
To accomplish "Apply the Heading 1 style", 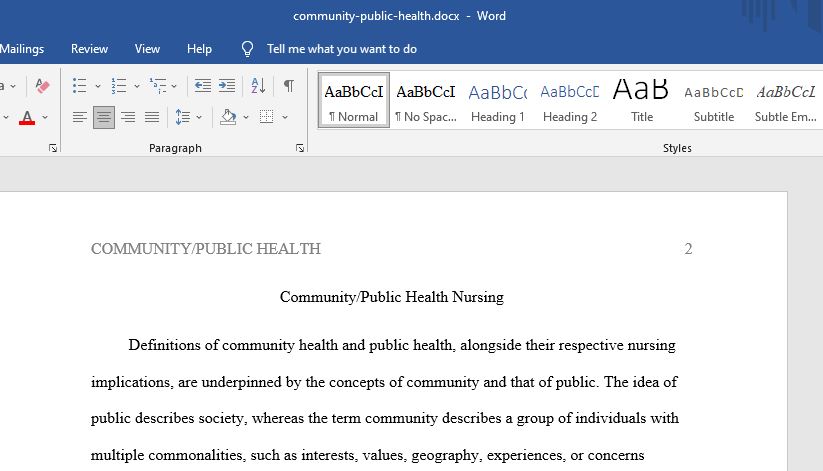I will click(x=498, y=100).
